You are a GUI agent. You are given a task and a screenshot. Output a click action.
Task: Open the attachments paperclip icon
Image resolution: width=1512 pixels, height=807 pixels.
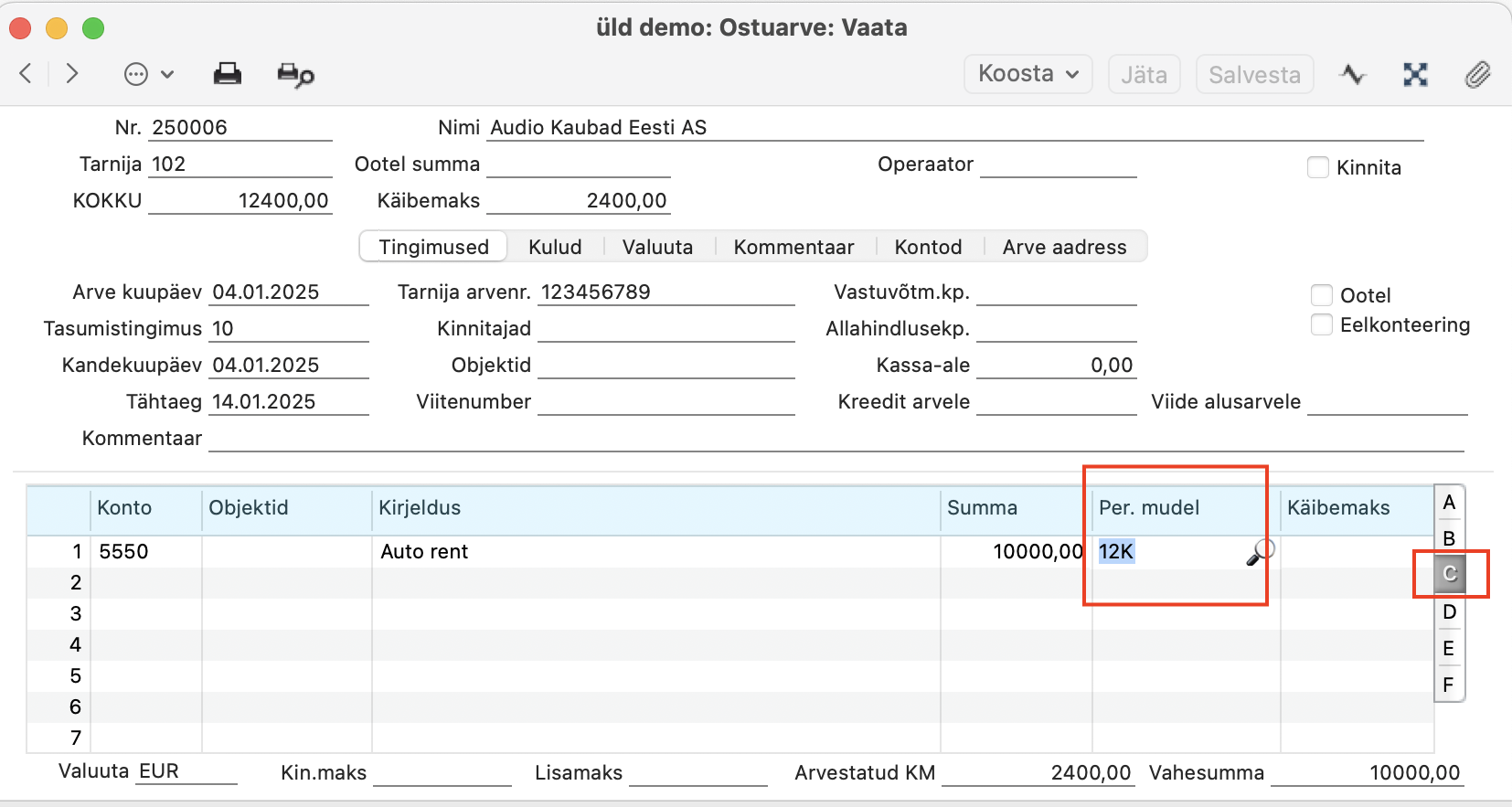(x=1477, y=74)
